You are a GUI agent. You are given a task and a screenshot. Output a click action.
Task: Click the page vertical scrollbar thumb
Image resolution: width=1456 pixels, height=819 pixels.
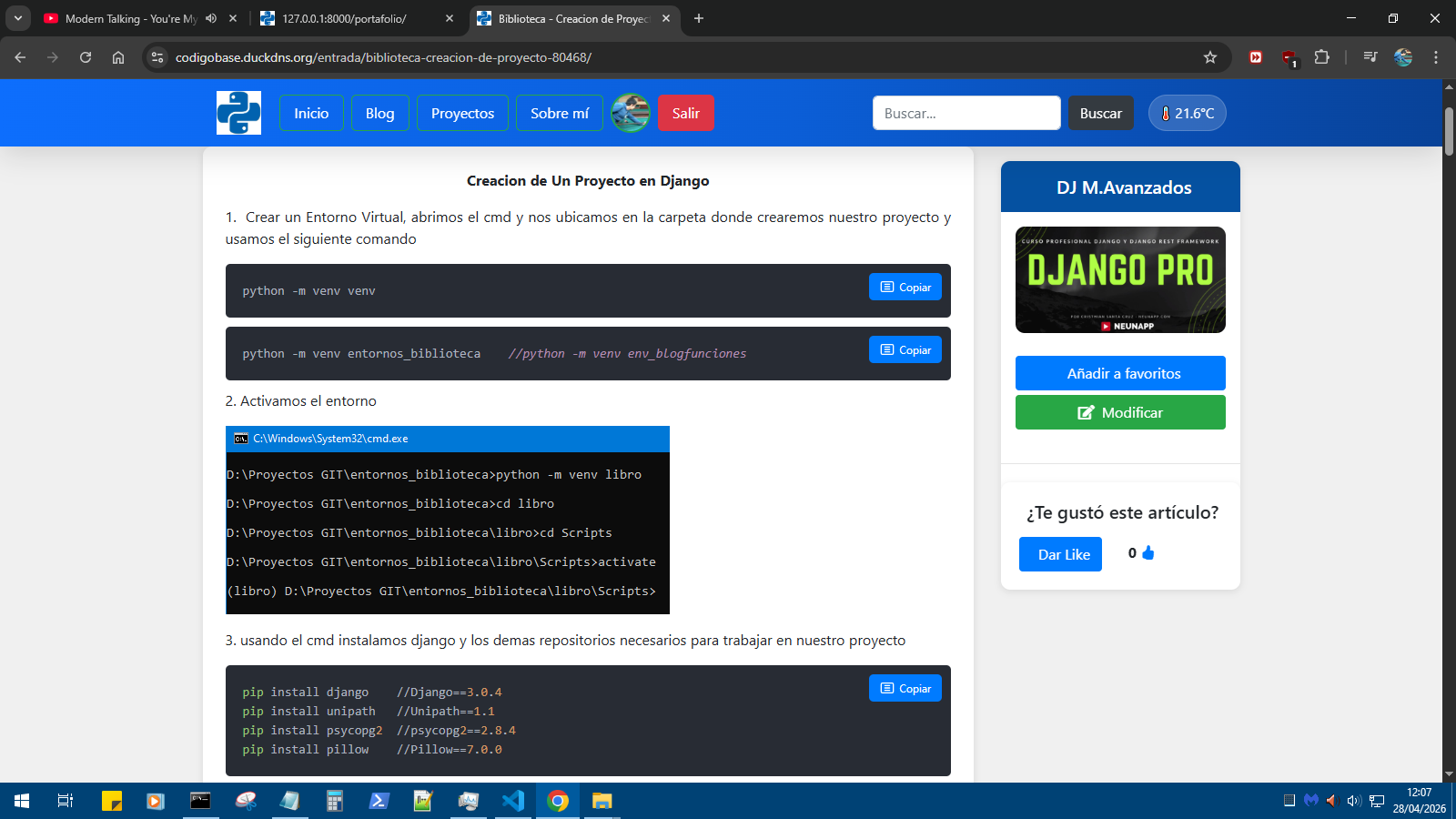1449,132
